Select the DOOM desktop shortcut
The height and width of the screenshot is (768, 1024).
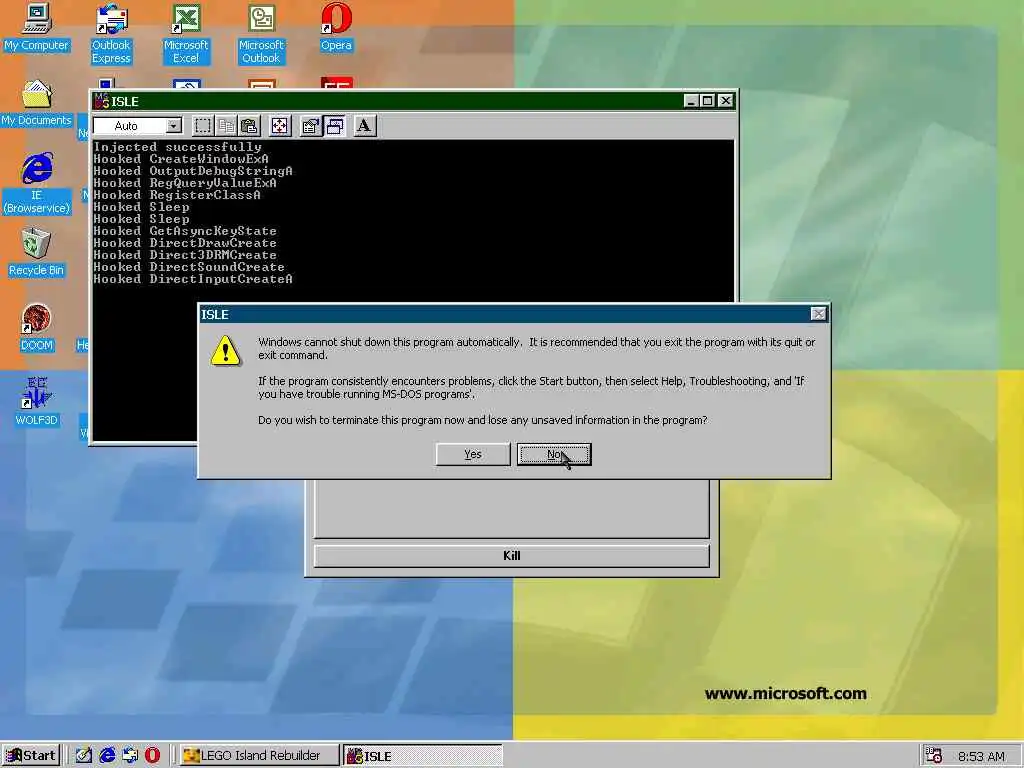coord(36,328)
